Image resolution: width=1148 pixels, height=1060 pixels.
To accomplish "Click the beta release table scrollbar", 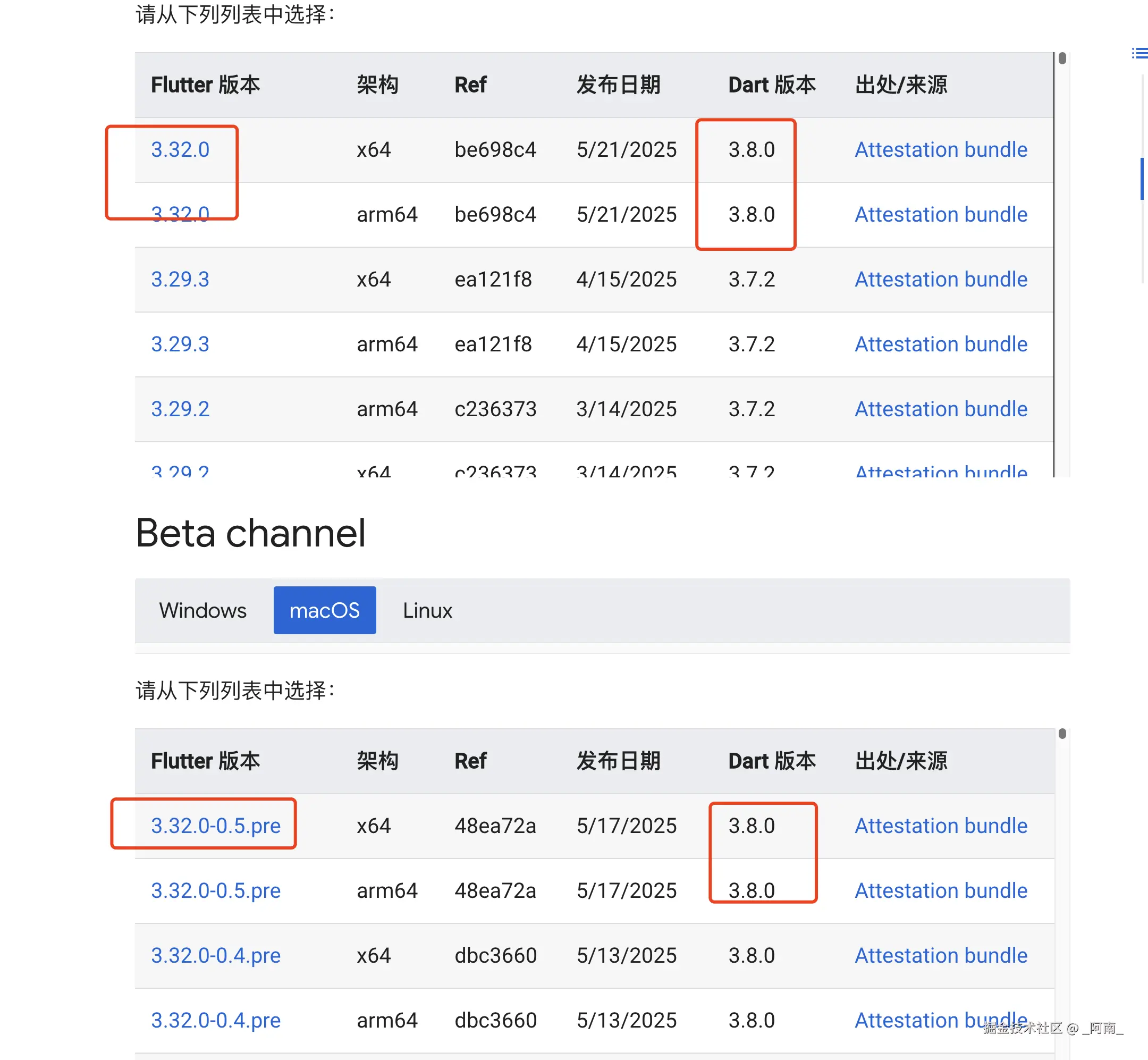I will 1062,734.
